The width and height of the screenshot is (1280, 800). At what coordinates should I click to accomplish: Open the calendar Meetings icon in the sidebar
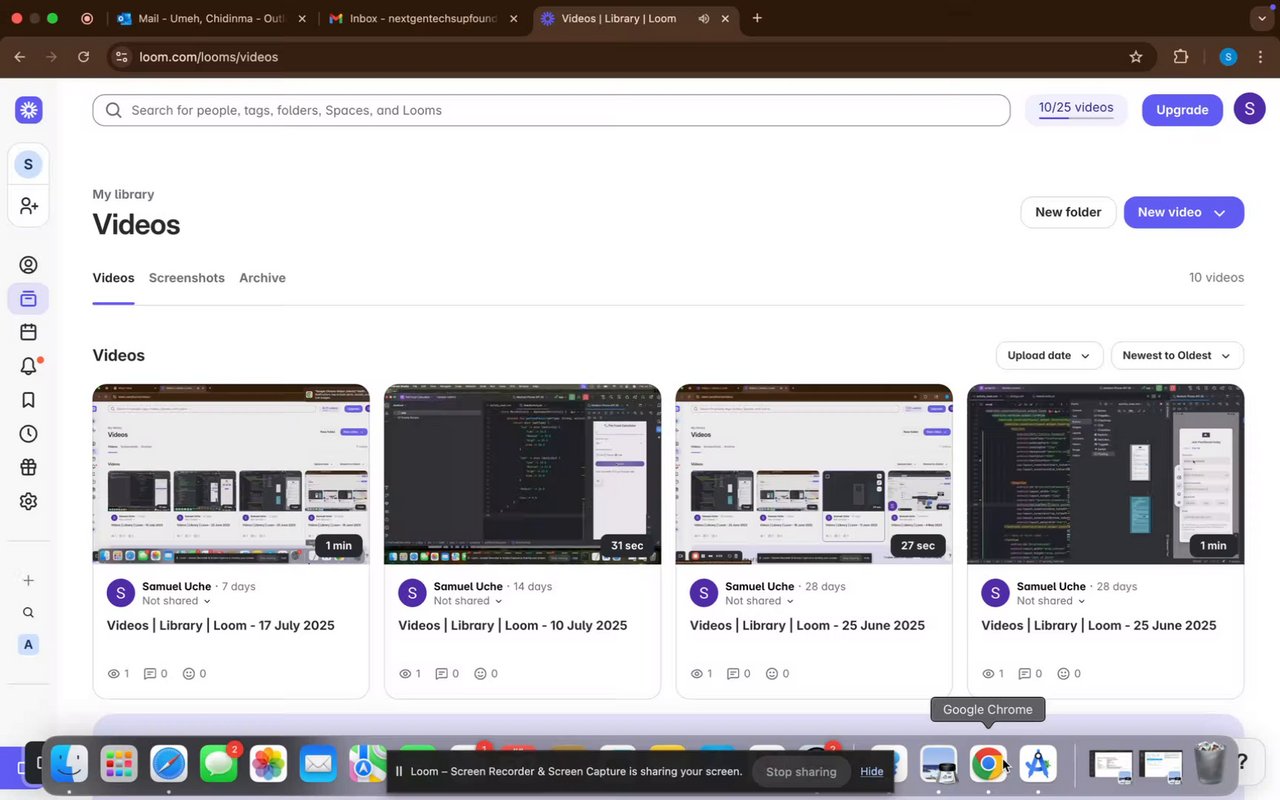(28, 332)
